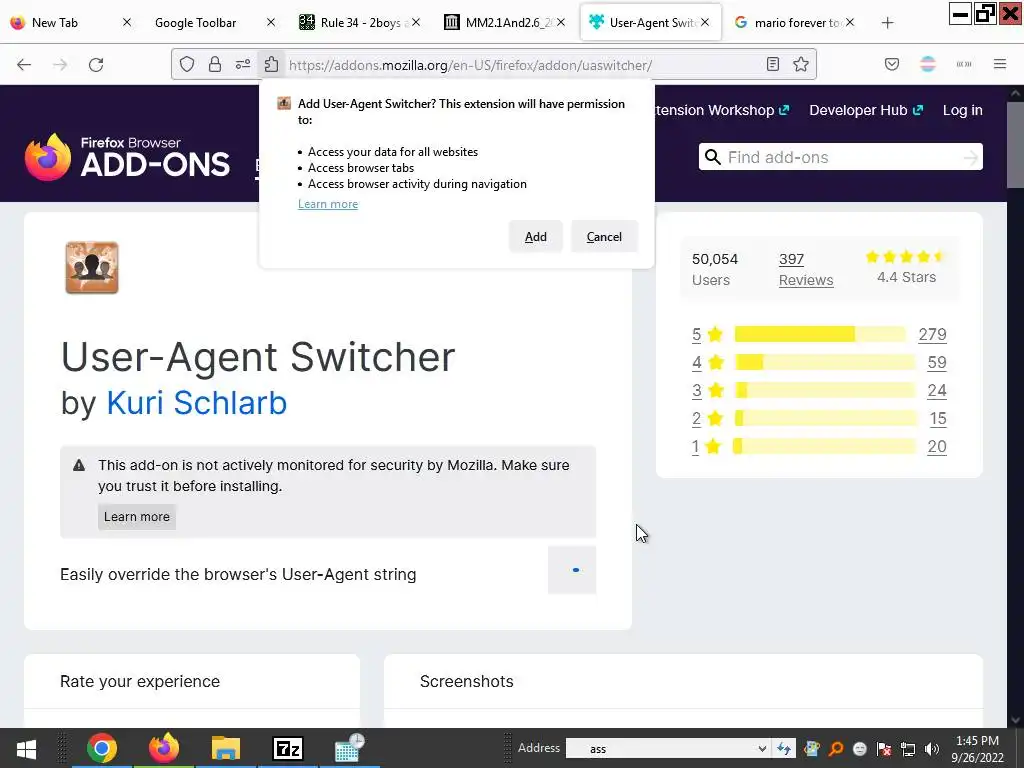The image size is (1024, 768).
Task: Click the 1-star rating bar
Action: click(x=825, y=447)
